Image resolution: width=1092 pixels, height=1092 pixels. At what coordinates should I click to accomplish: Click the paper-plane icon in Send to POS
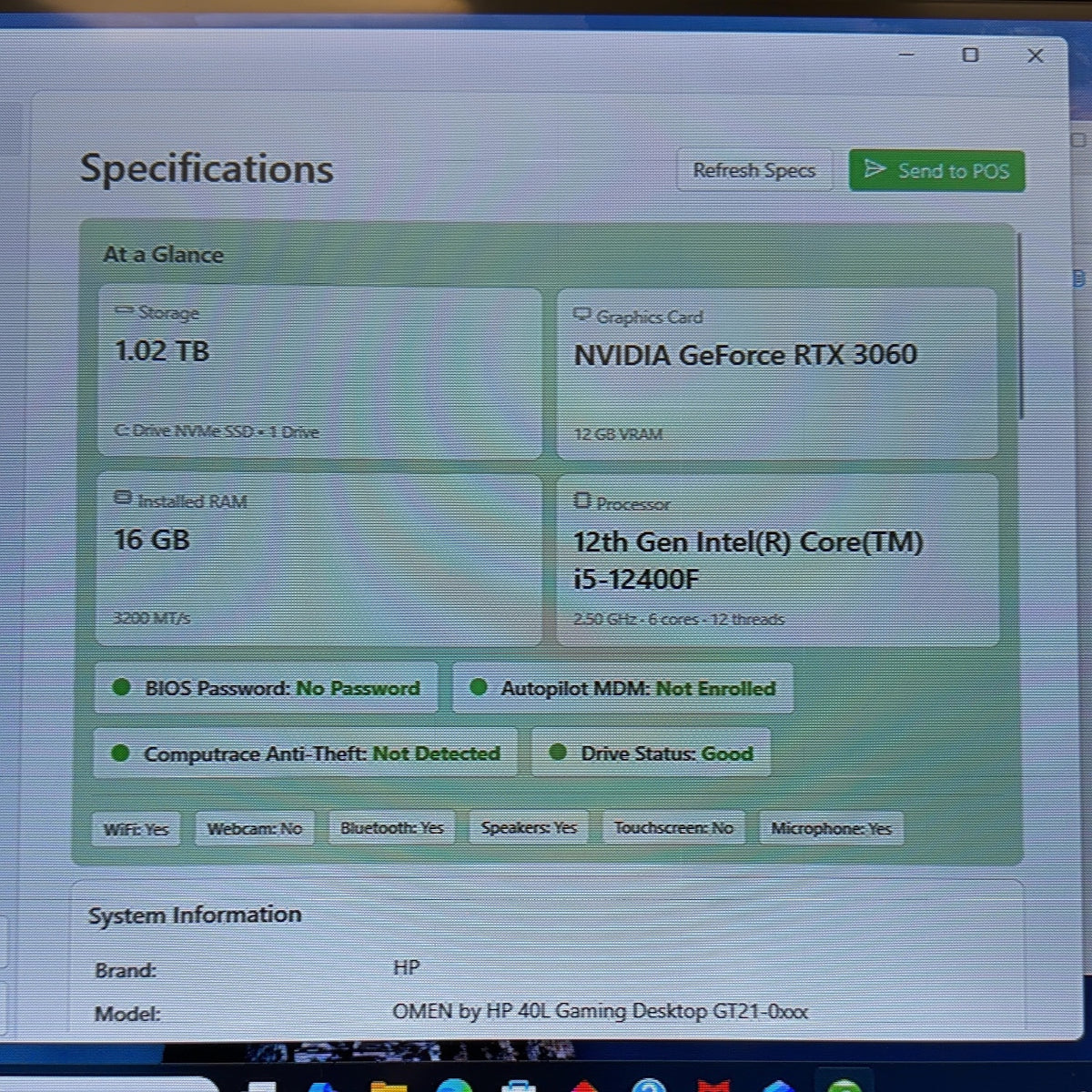click(x=875, y=169)
